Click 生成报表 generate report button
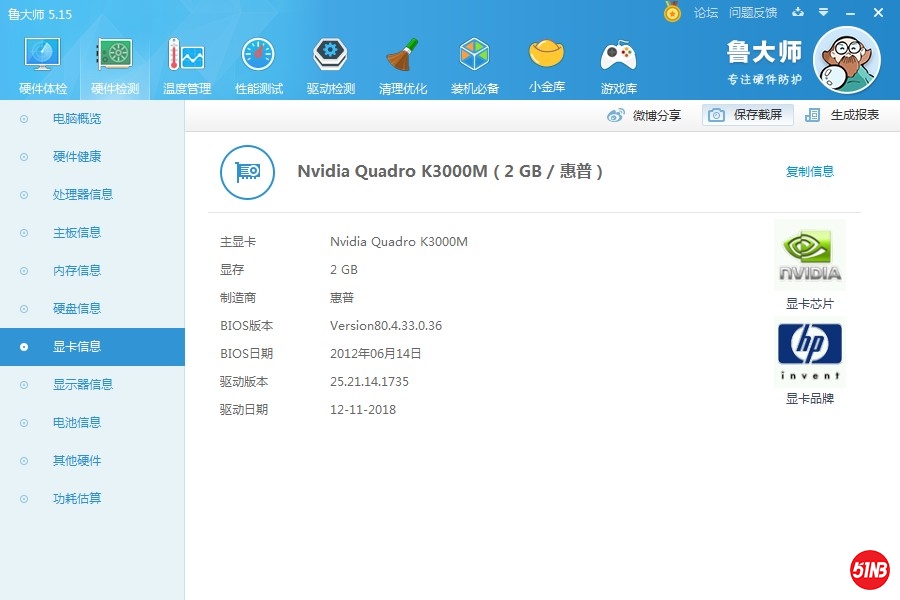Viewport: 900px width, 600px height. 843,115
